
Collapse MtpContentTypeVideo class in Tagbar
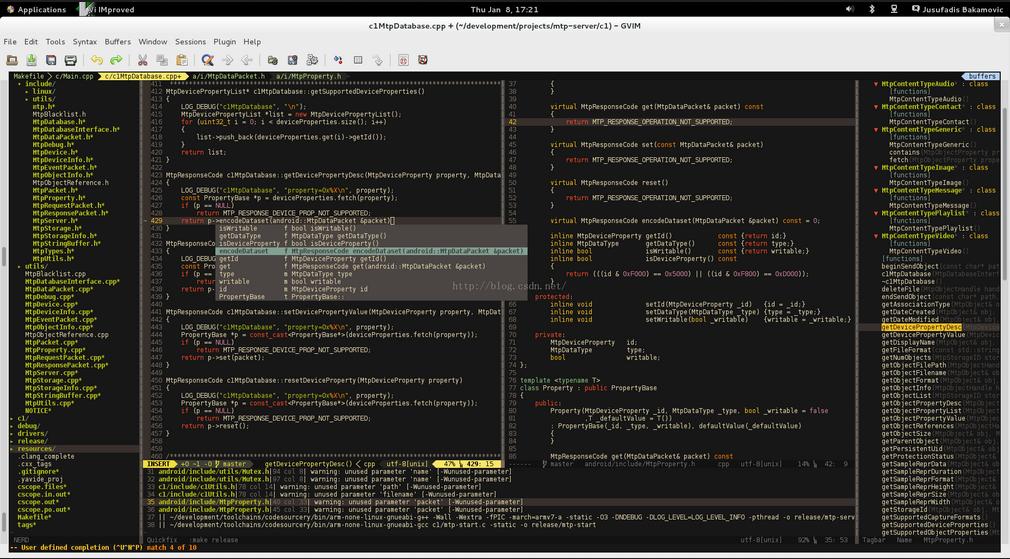(x=876, y=236)
